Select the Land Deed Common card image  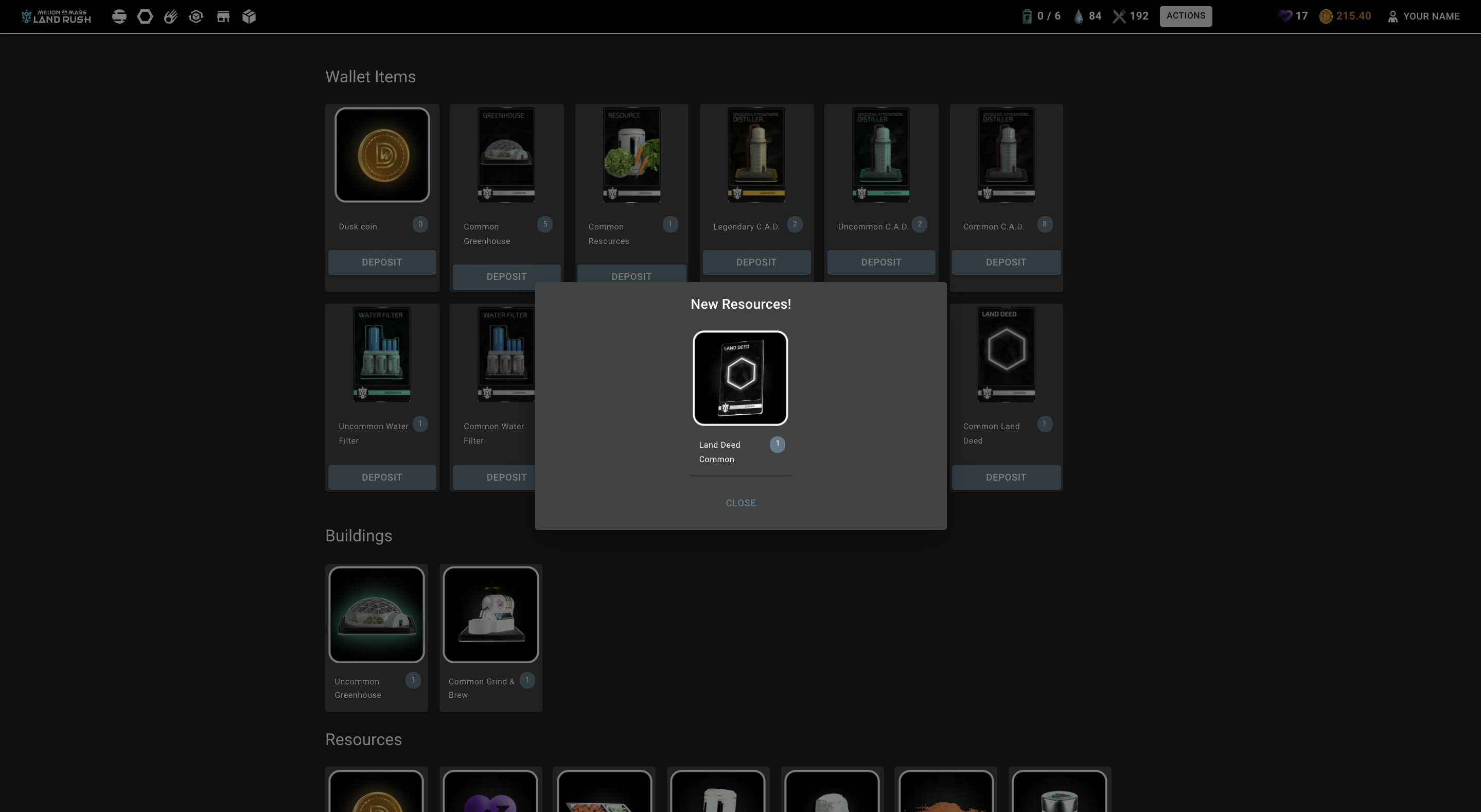tap(740, 378)
